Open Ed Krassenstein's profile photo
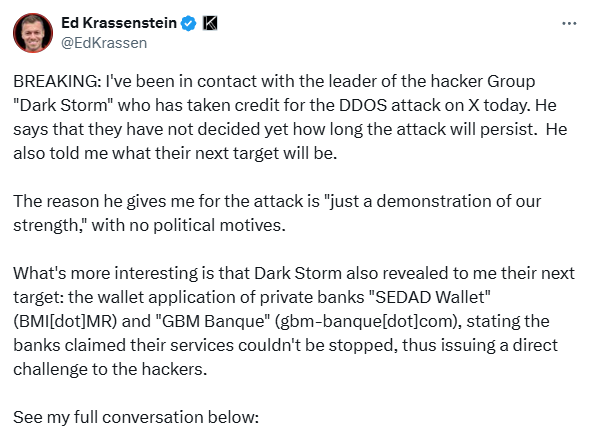Viewport: 591px width, 432px height. (x=33, y=33)
